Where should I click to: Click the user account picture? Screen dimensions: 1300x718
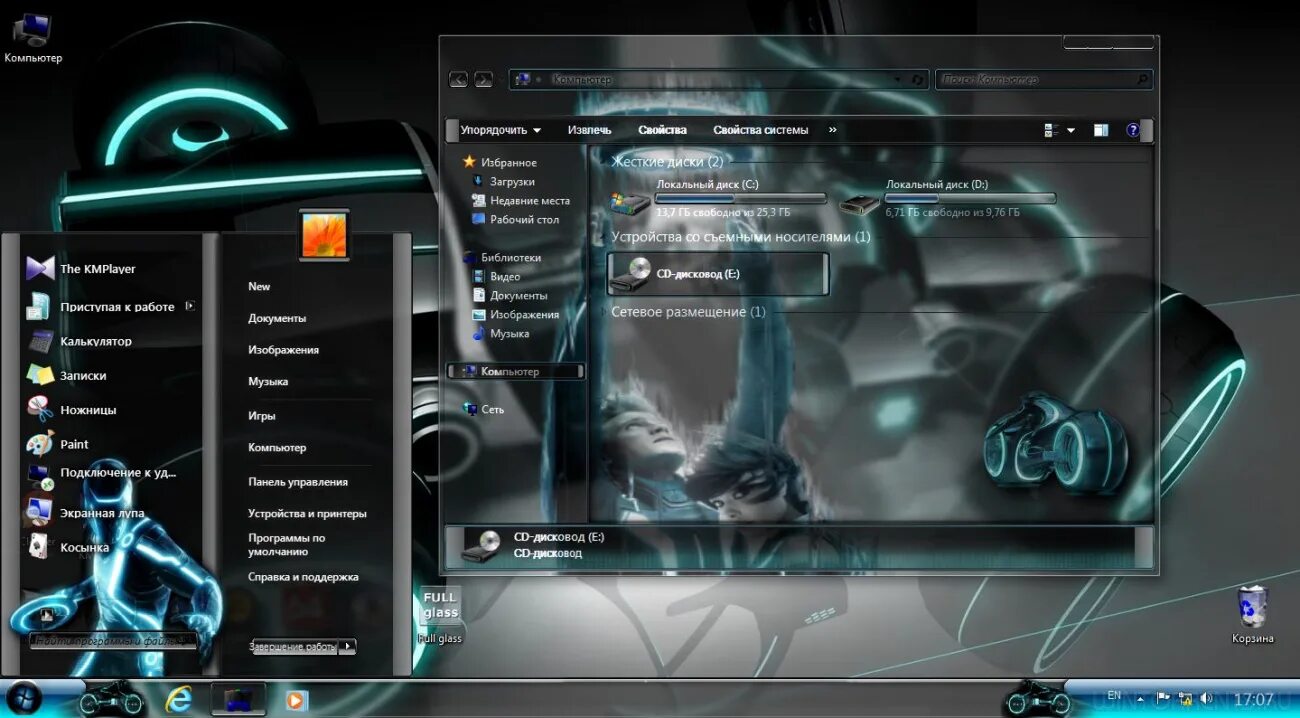tap(324, 236)
